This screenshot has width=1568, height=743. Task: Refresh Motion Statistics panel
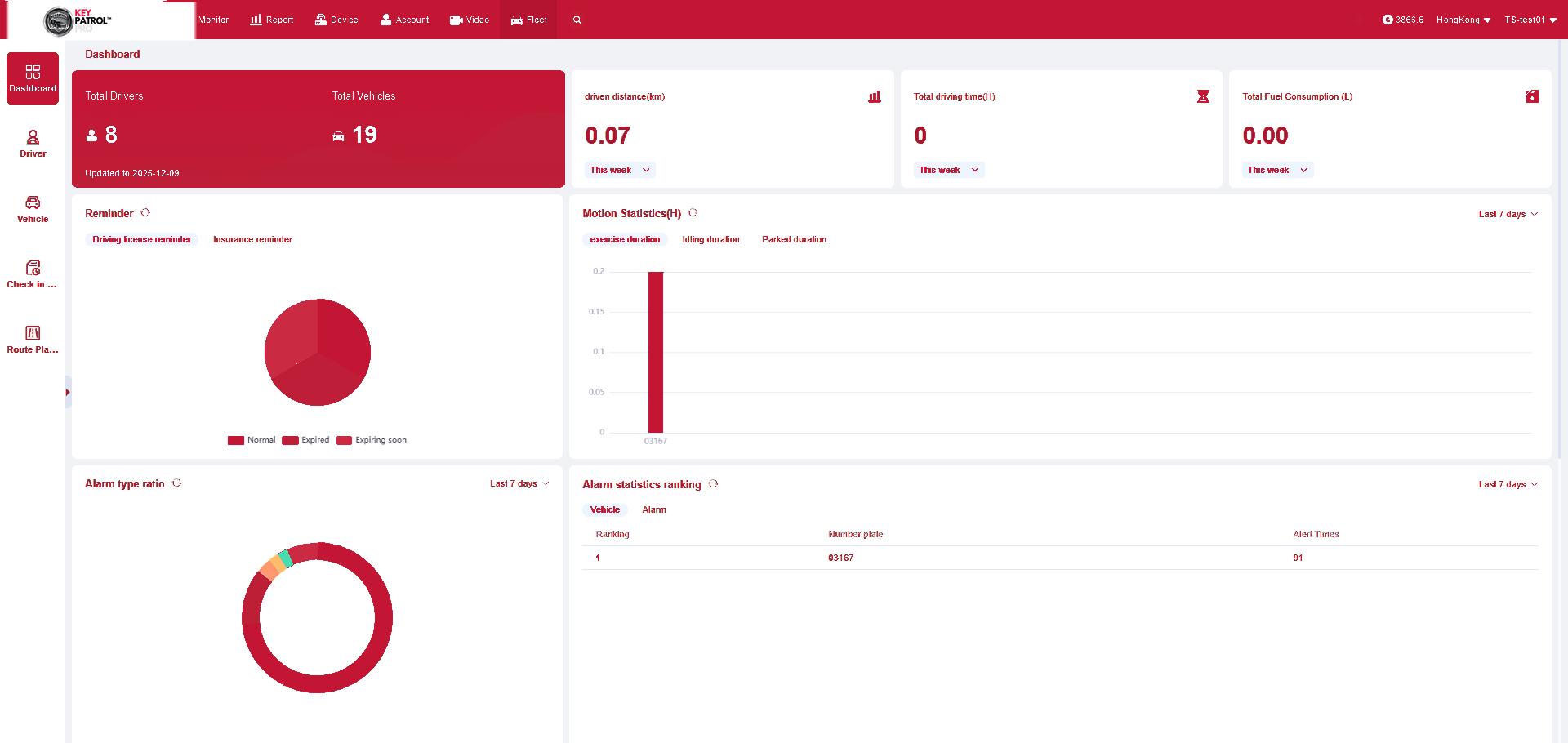693,212
